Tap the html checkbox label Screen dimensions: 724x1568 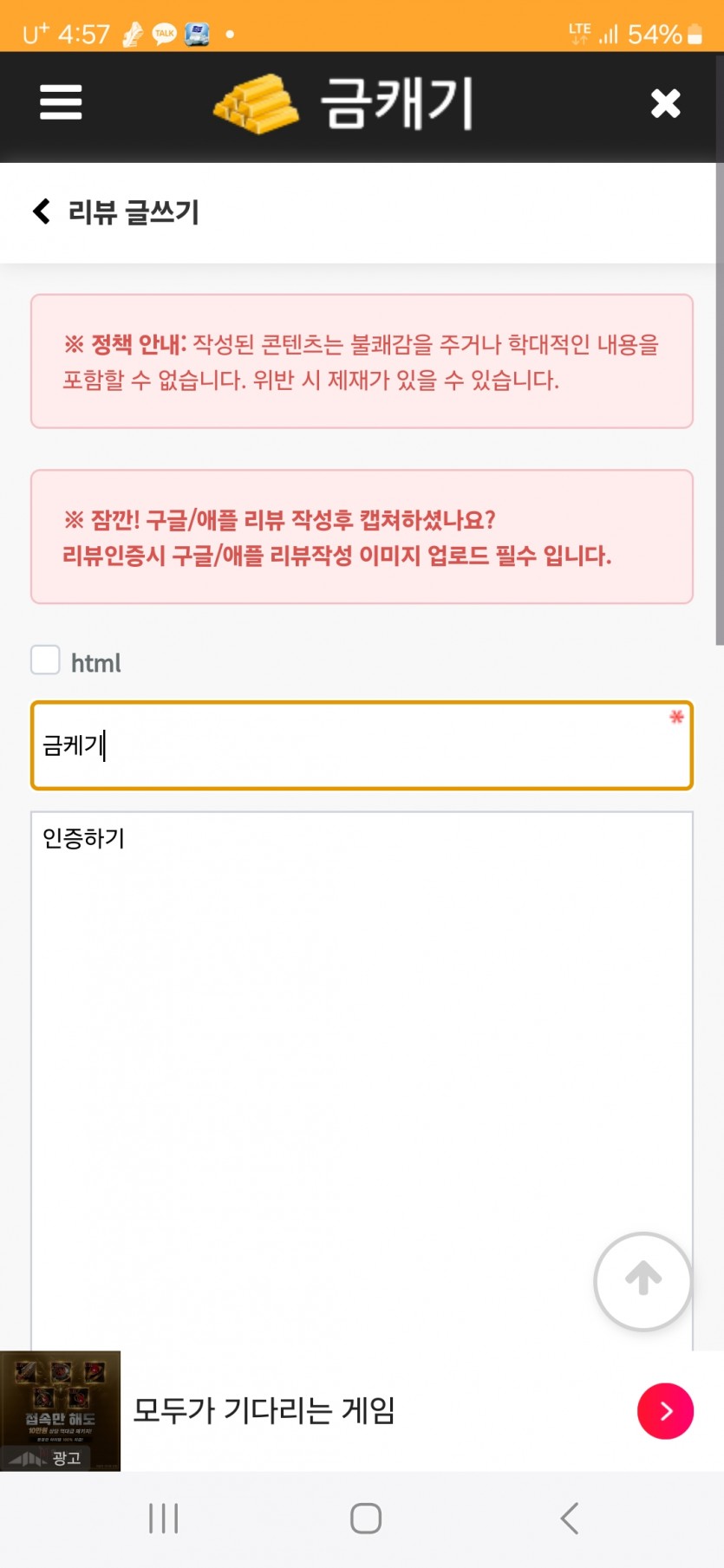(95, 663)
